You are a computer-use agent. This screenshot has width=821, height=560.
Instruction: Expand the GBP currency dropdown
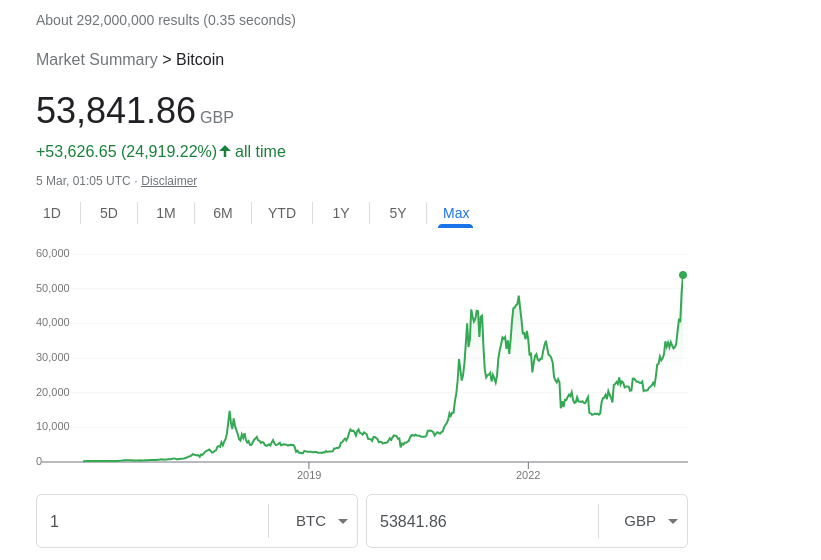click(x=643, y=521)
